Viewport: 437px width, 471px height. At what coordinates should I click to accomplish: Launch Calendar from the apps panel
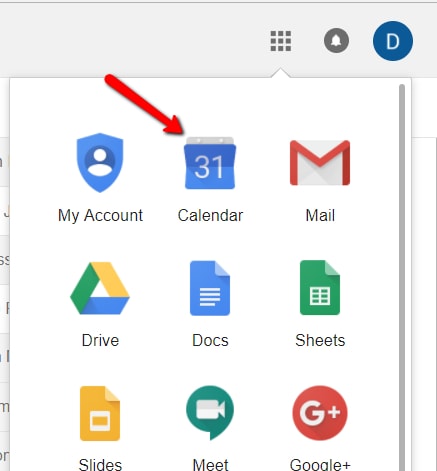pyautogui.click(x=210, y=163)
